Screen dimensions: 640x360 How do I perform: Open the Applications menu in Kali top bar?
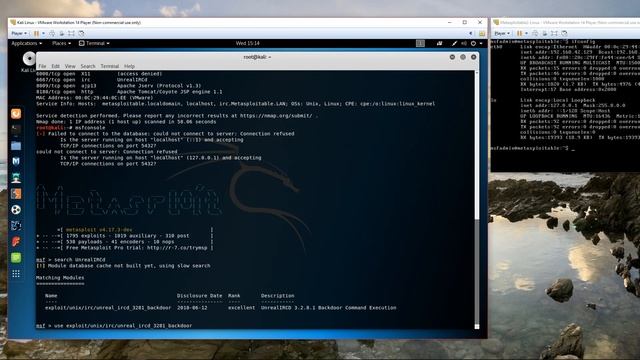27,43
